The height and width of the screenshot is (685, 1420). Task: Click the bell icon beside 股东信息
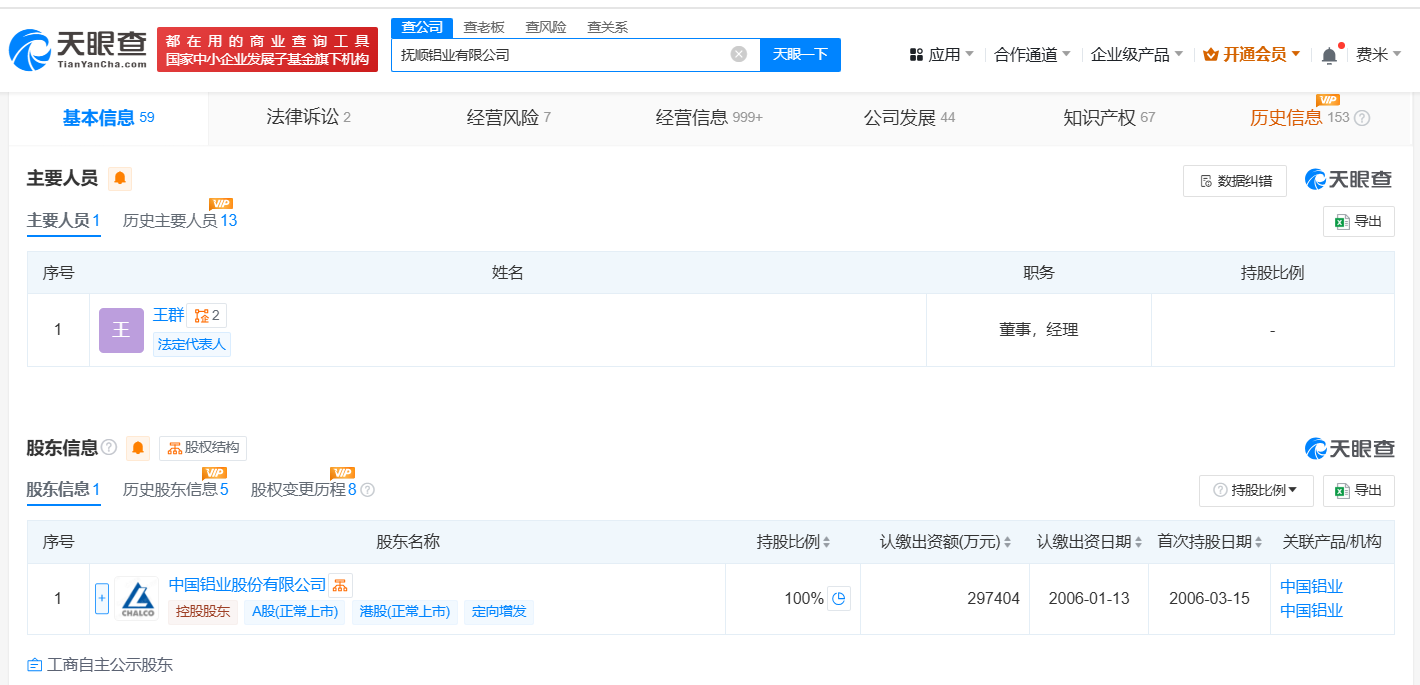coord(138,448)
